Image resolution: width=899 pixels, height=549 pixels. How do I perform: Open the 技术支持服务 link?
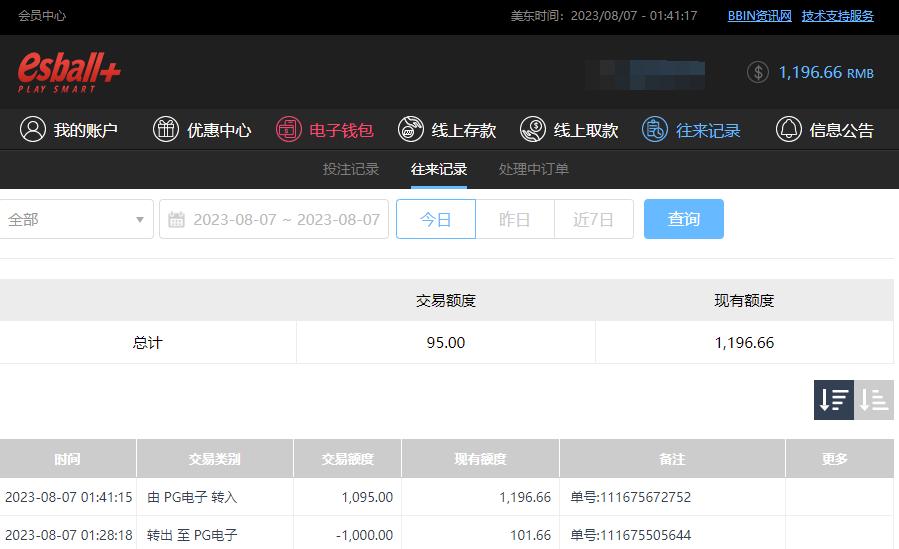(838, 15)
